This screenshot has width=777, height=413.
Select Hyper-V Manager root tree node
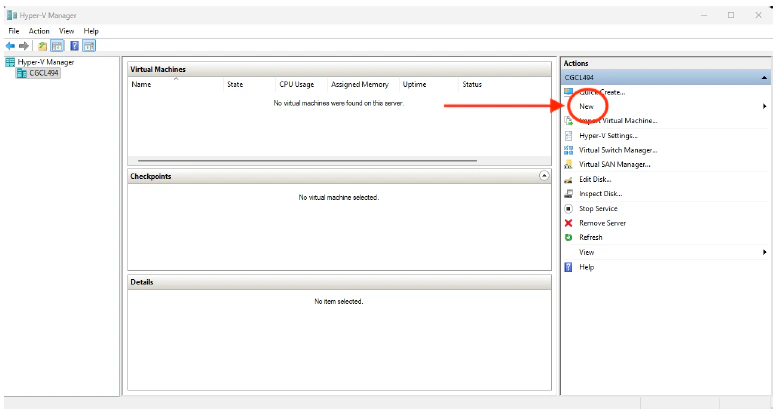[x=46, y=62]
